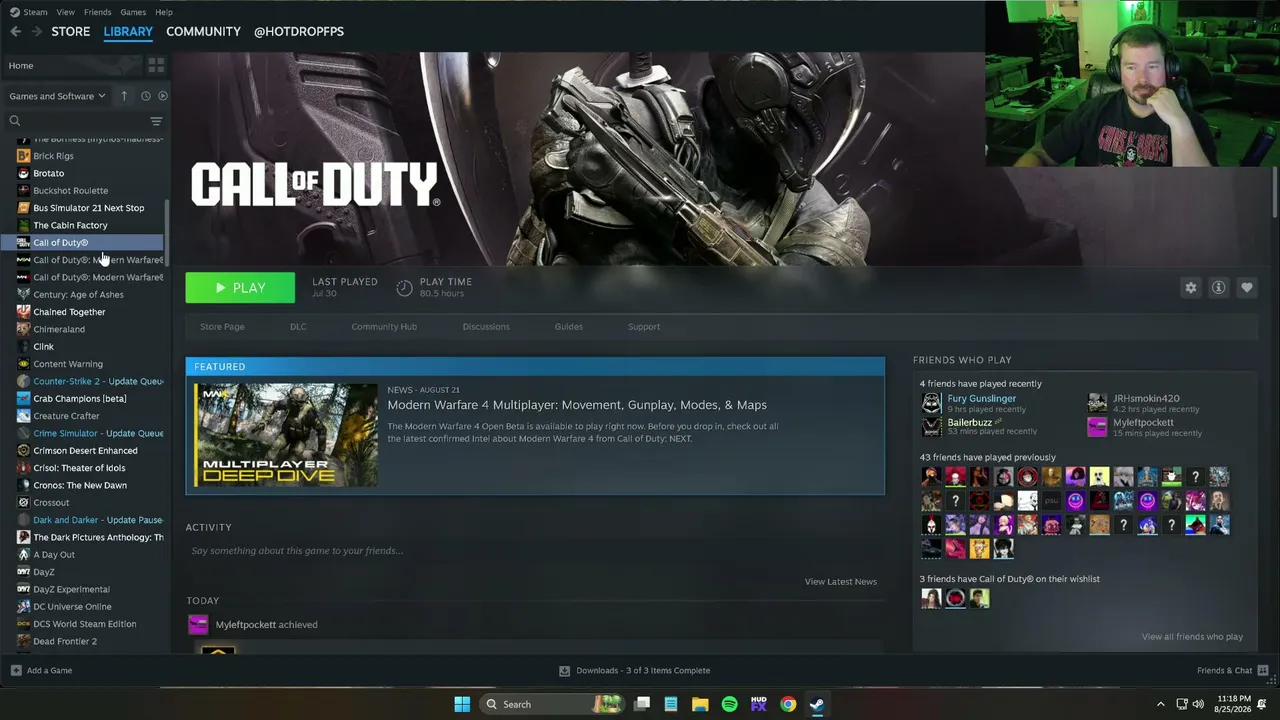Click Bailerbuzz's avatar in friends list
1280x720 pixels.
pos(931,427)
